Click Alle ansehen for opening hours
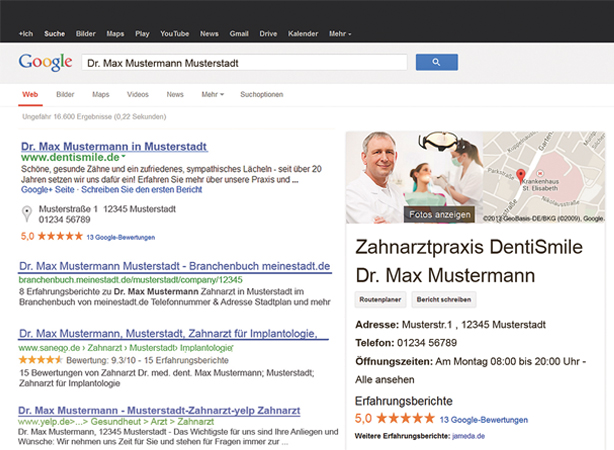 pyautogui.click(x=385, y=380)
